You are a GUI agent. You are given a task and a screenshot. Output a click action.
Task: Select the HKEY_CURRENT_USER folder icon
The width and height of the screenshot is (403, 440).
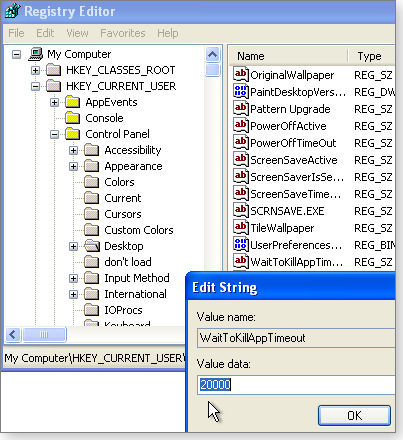(53, 86)
